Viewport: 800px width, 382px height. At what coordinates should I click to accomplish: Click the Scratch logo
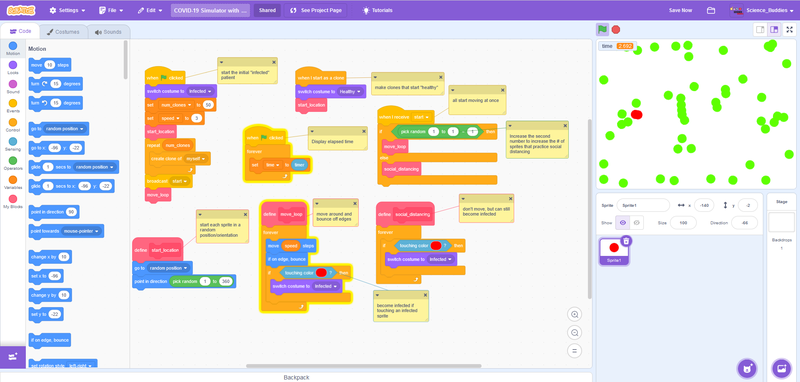click(21, 10)
